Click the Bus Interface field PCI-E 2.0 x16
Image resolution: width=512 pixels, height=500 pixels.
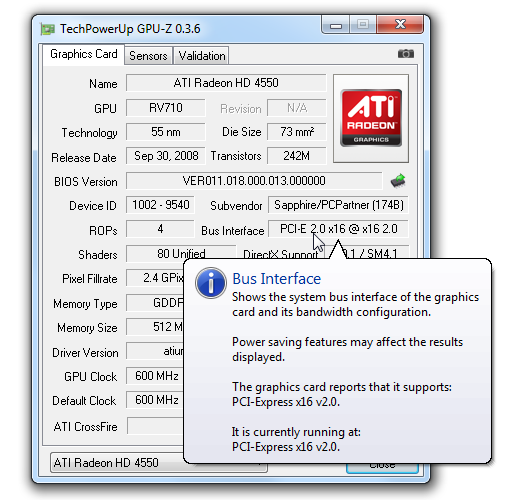coord(338,229)
